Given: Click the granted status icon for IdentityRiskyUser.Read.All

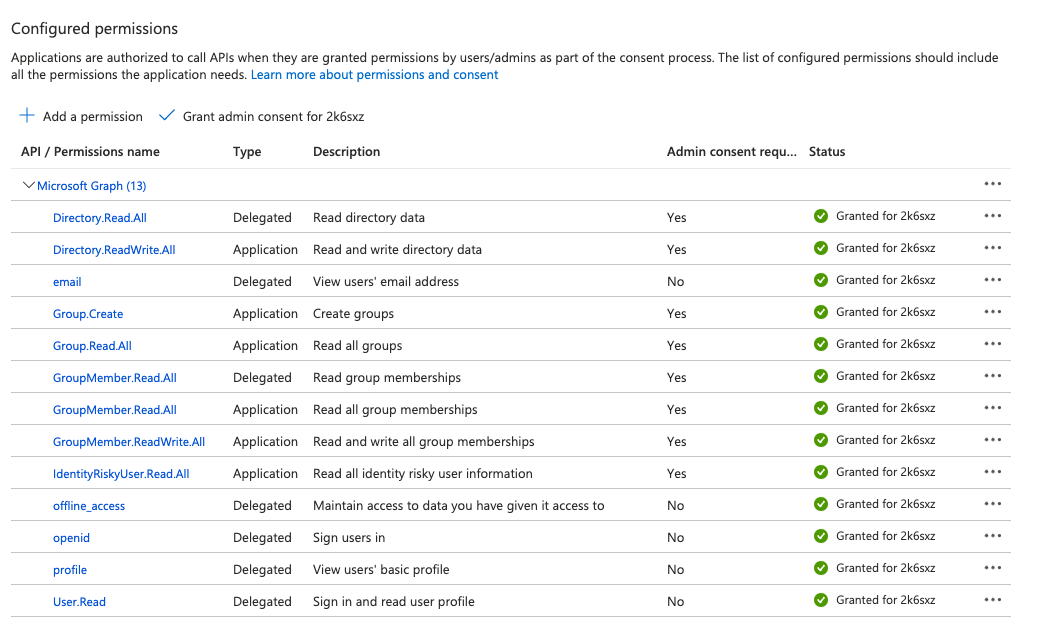Looking at the screenshot, I should point(820,472).
